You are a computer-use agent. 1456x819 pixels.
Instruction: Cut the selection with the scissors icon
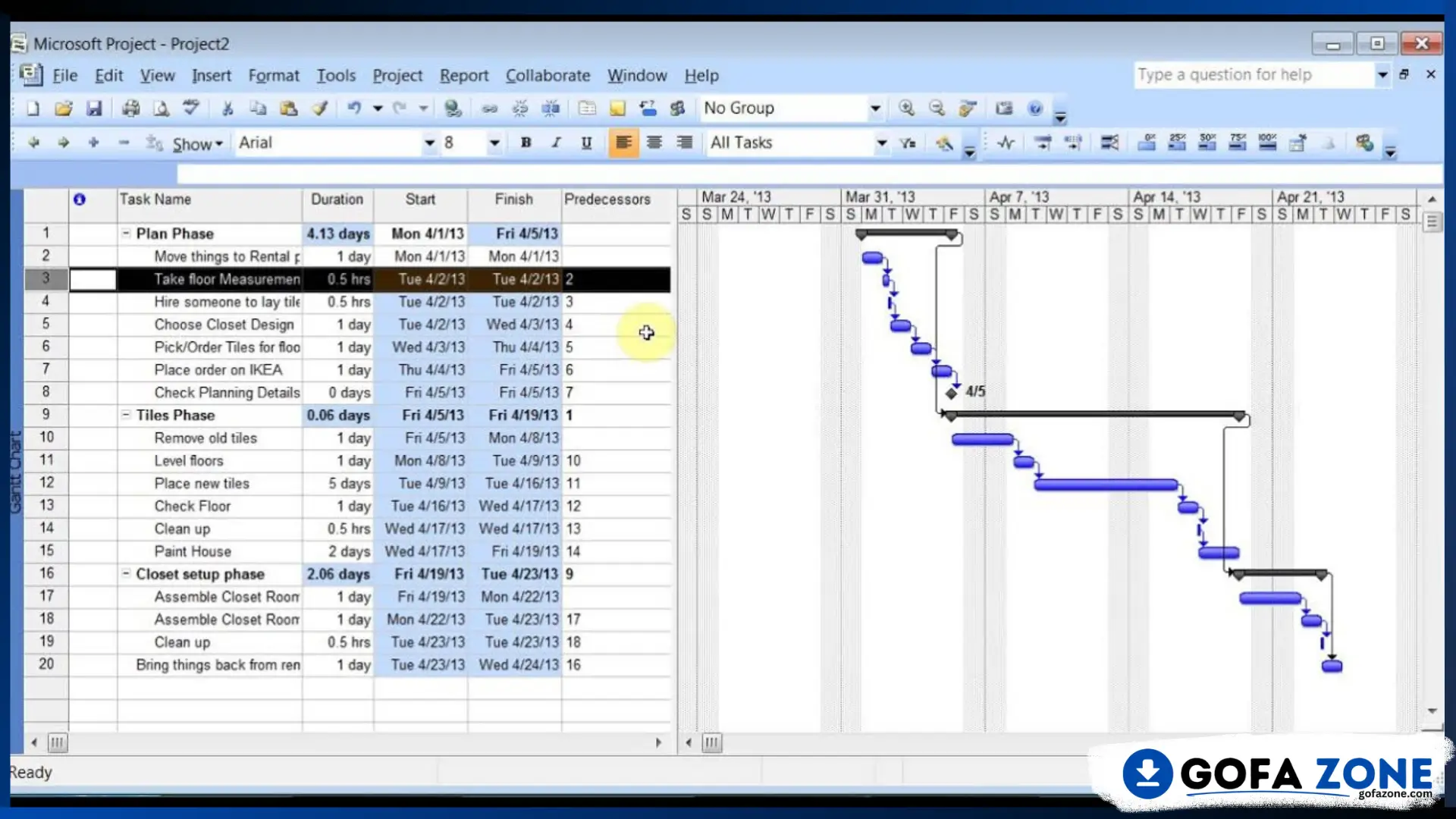click(x=227, y=108)
